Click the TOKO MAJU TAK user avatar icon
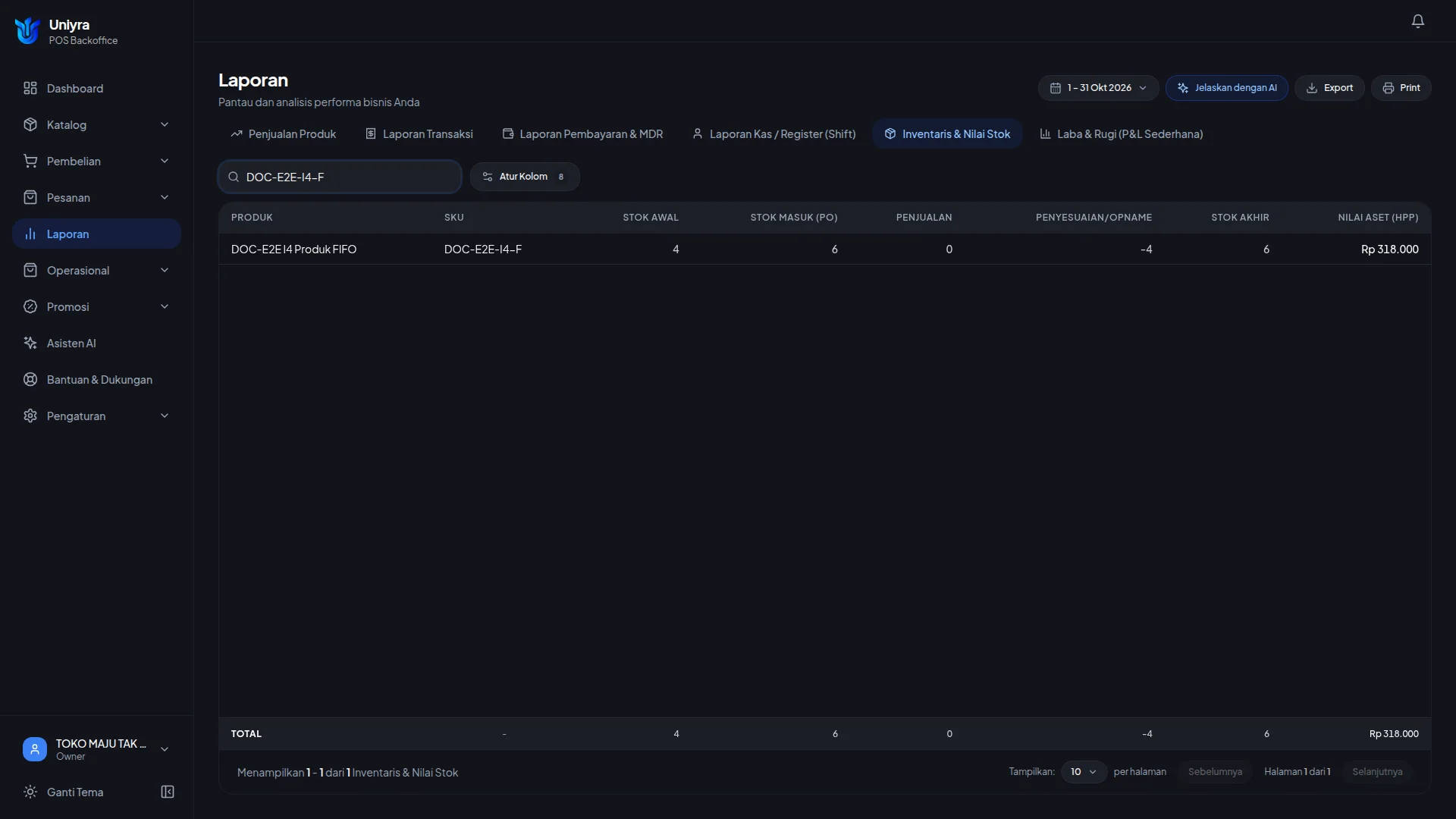Viewport: 1456px width, 819px height. tap(34, 749)
